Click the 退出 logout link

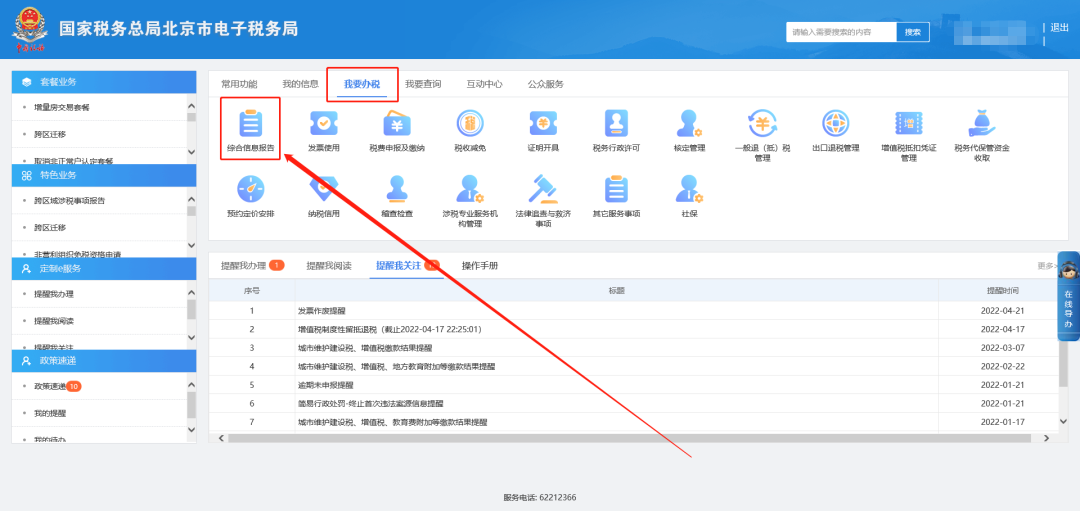[x=1060, y=27]
